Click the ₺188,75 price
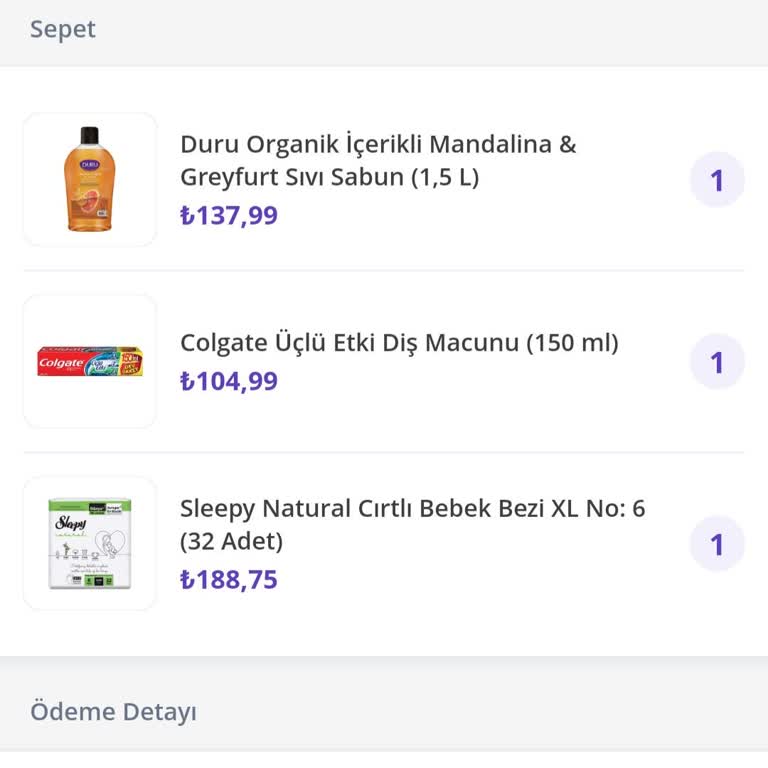 229,580
